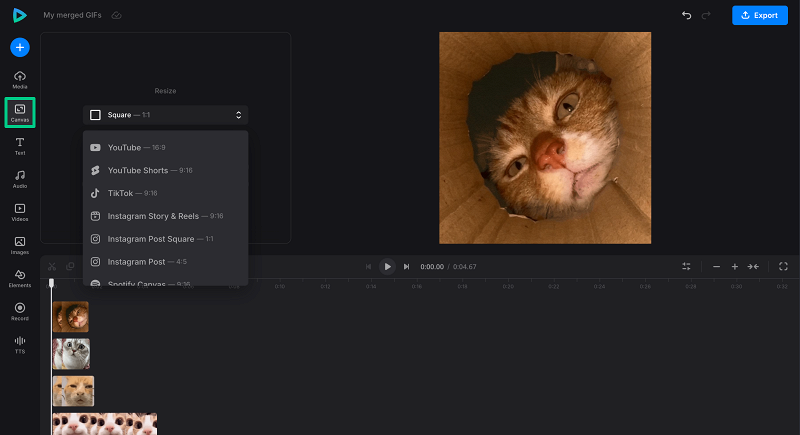Viewport: 800px width, 435px height.
Task: Open the Images sidebar panel
Action: point(20,246)
